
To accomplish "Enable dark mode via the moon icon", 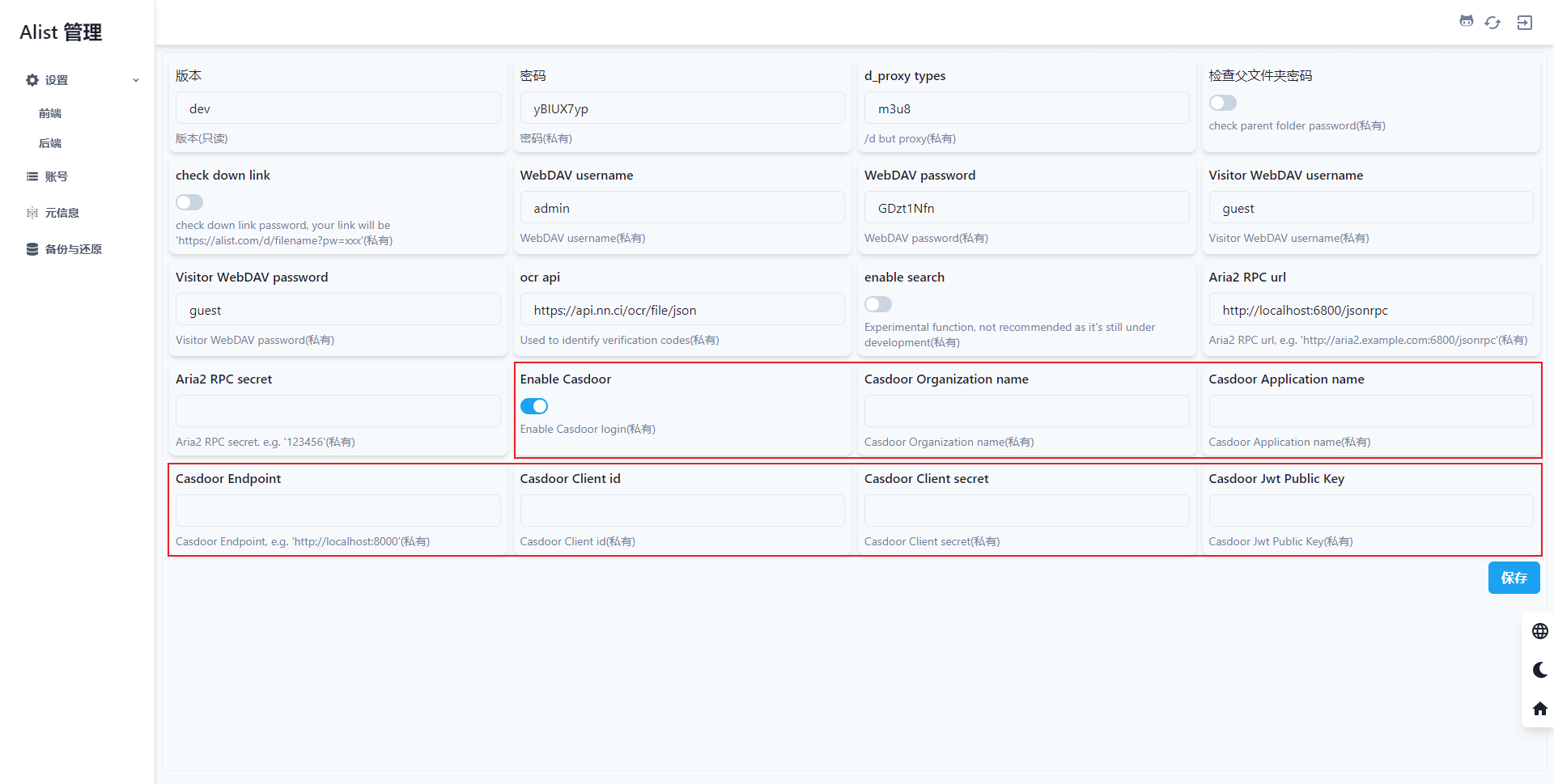I will pyautogui.click(x=1541, y=670).
